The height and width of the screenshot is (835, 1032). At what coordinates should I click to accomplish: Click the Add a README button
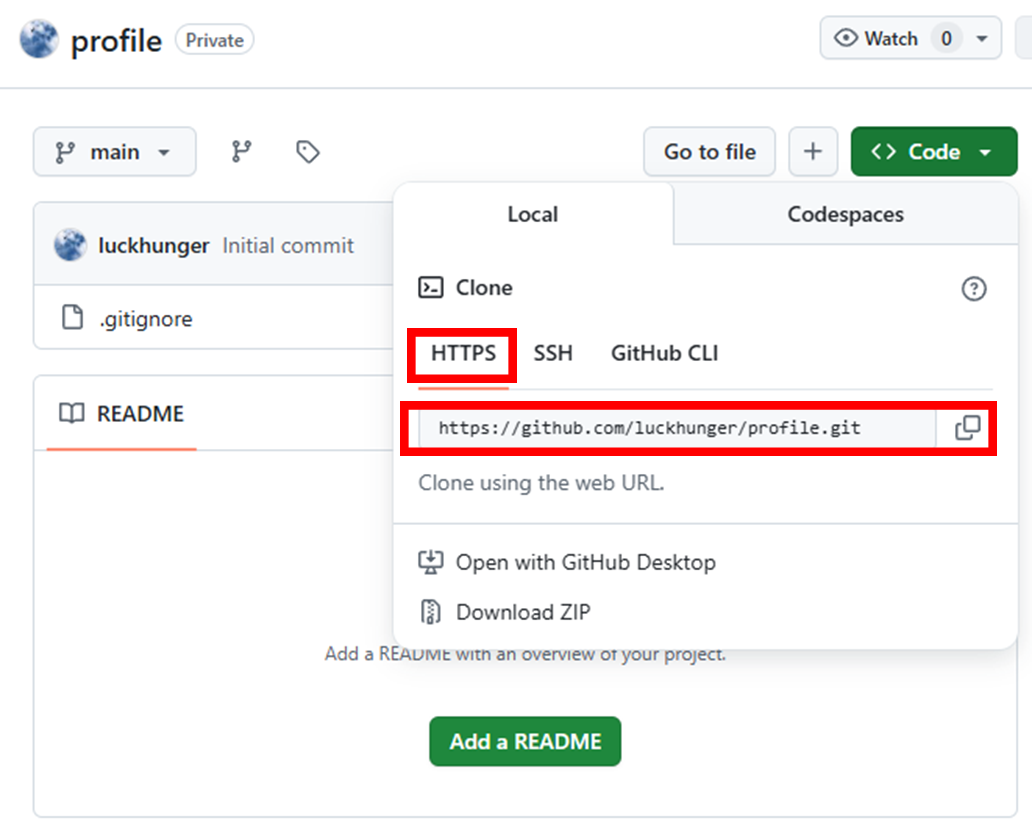pos(525,742)
